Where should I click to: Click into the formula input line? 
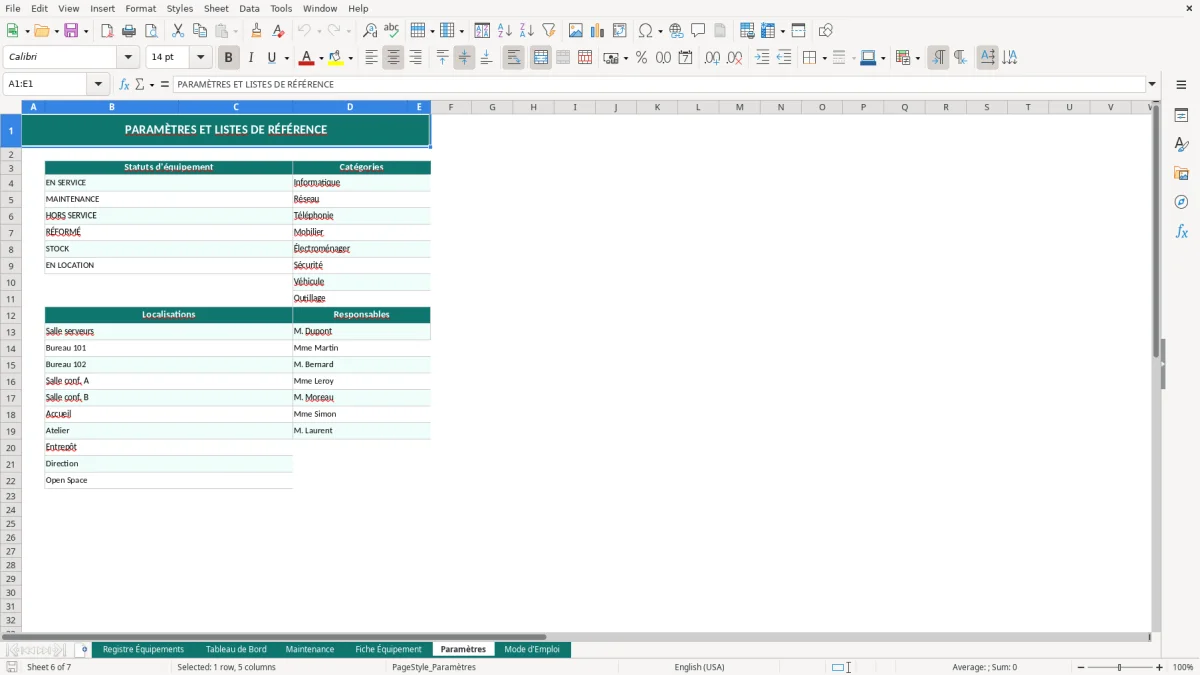[660, 85]
